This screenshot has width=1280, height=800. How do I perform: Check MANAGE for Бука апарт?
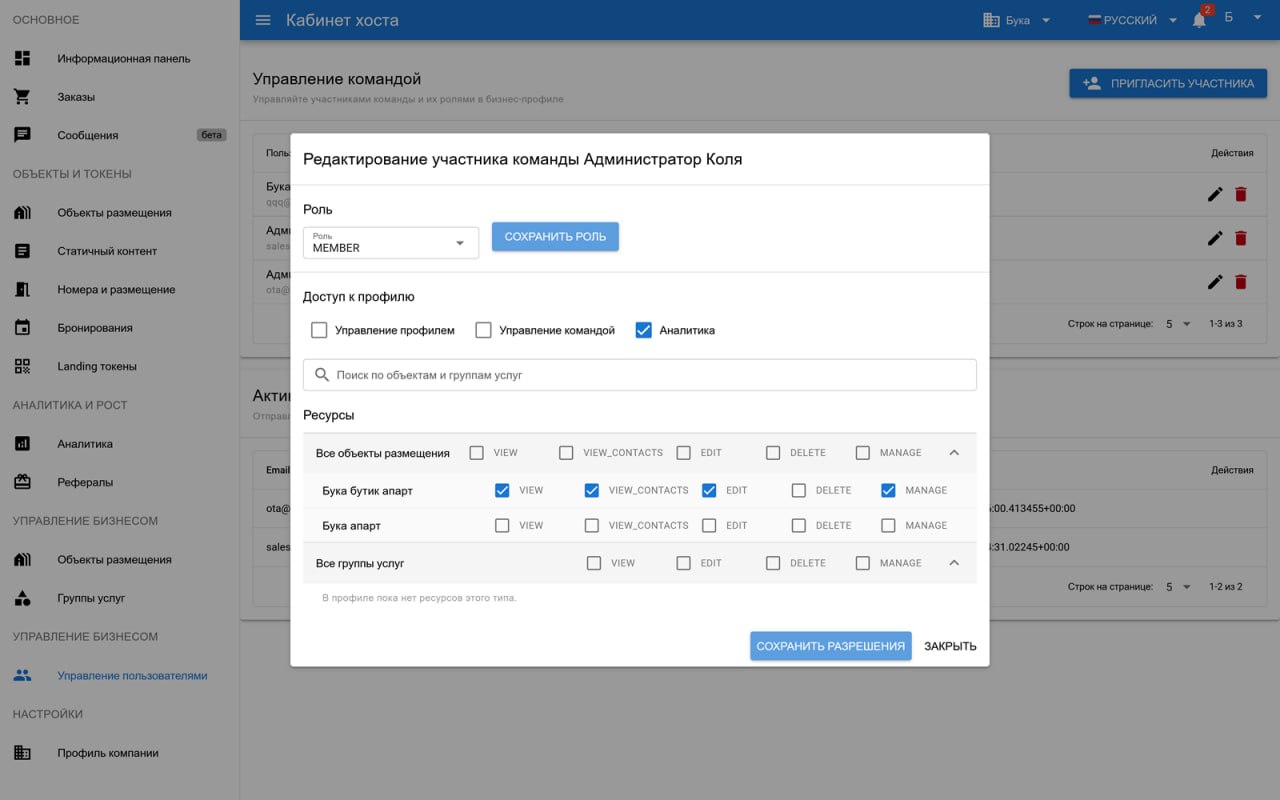(888, 525)
